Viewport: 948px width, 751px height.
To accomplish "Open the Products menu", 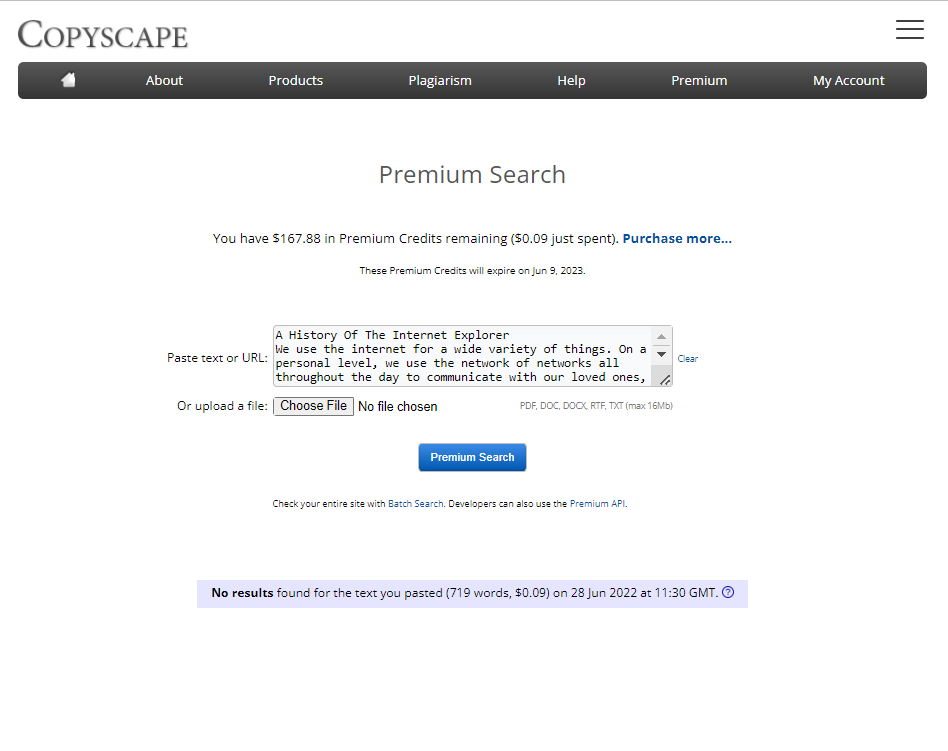I will pyautogui.click(x=296, y=80).
